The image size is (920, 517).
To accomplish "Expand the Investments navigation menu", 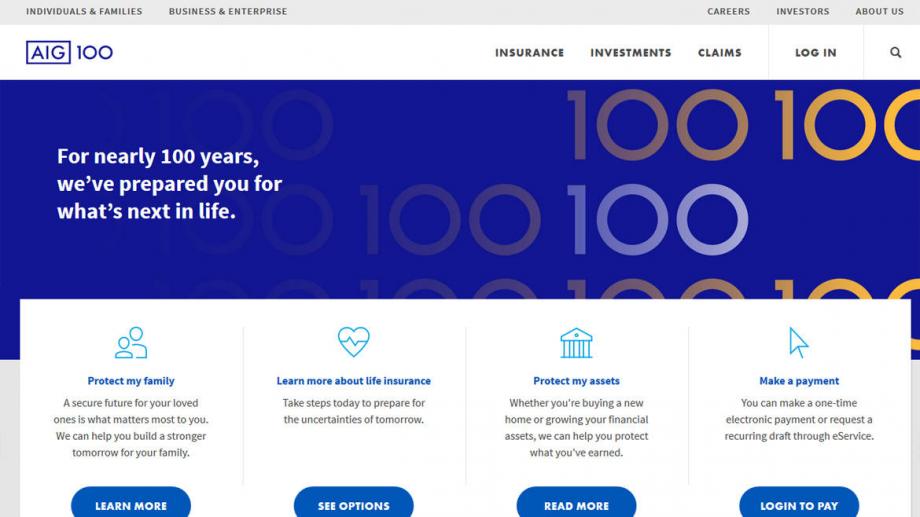I will coord(630,53).
